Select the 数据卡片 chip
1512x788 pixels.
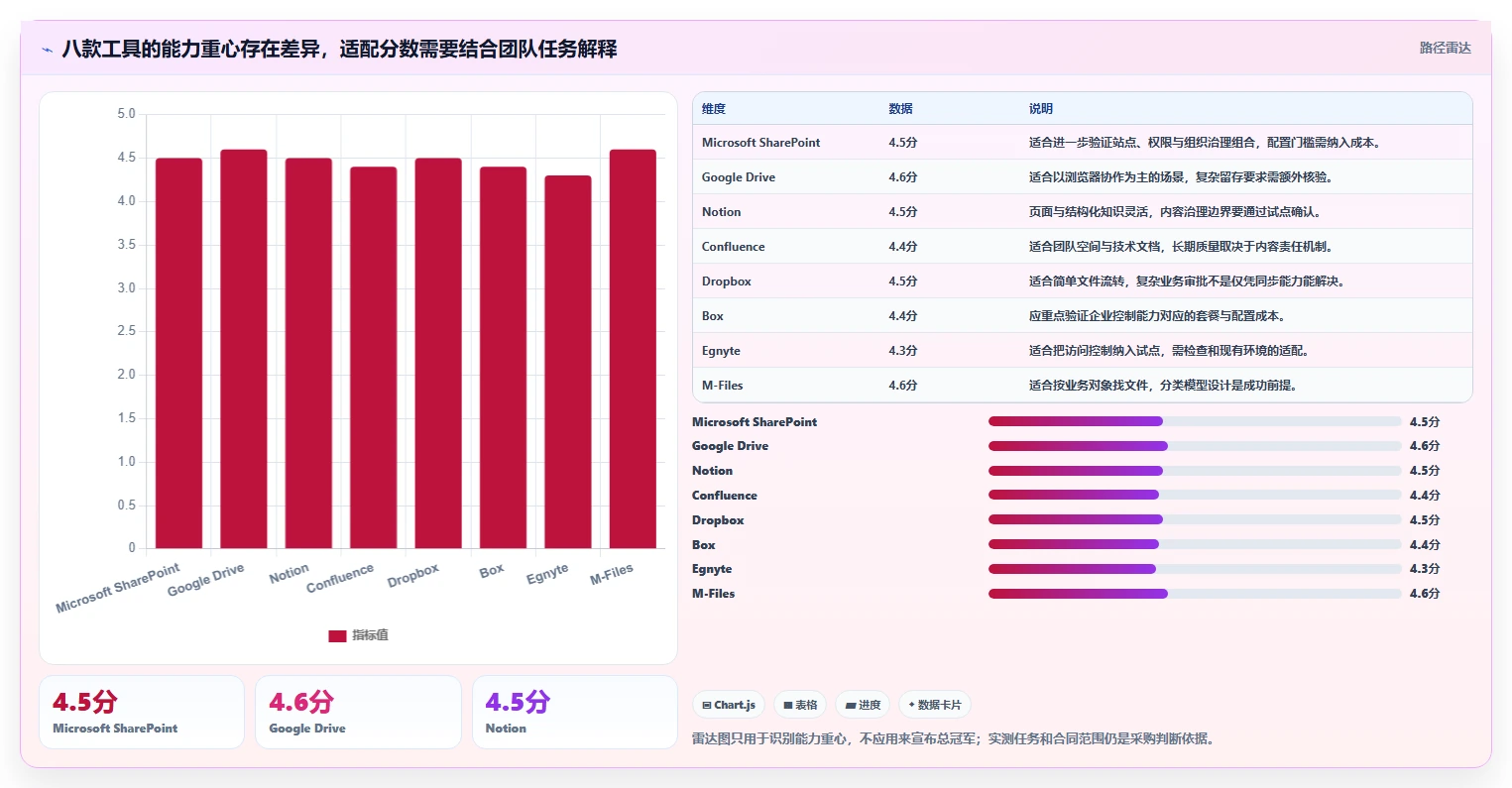pos(935,705)
